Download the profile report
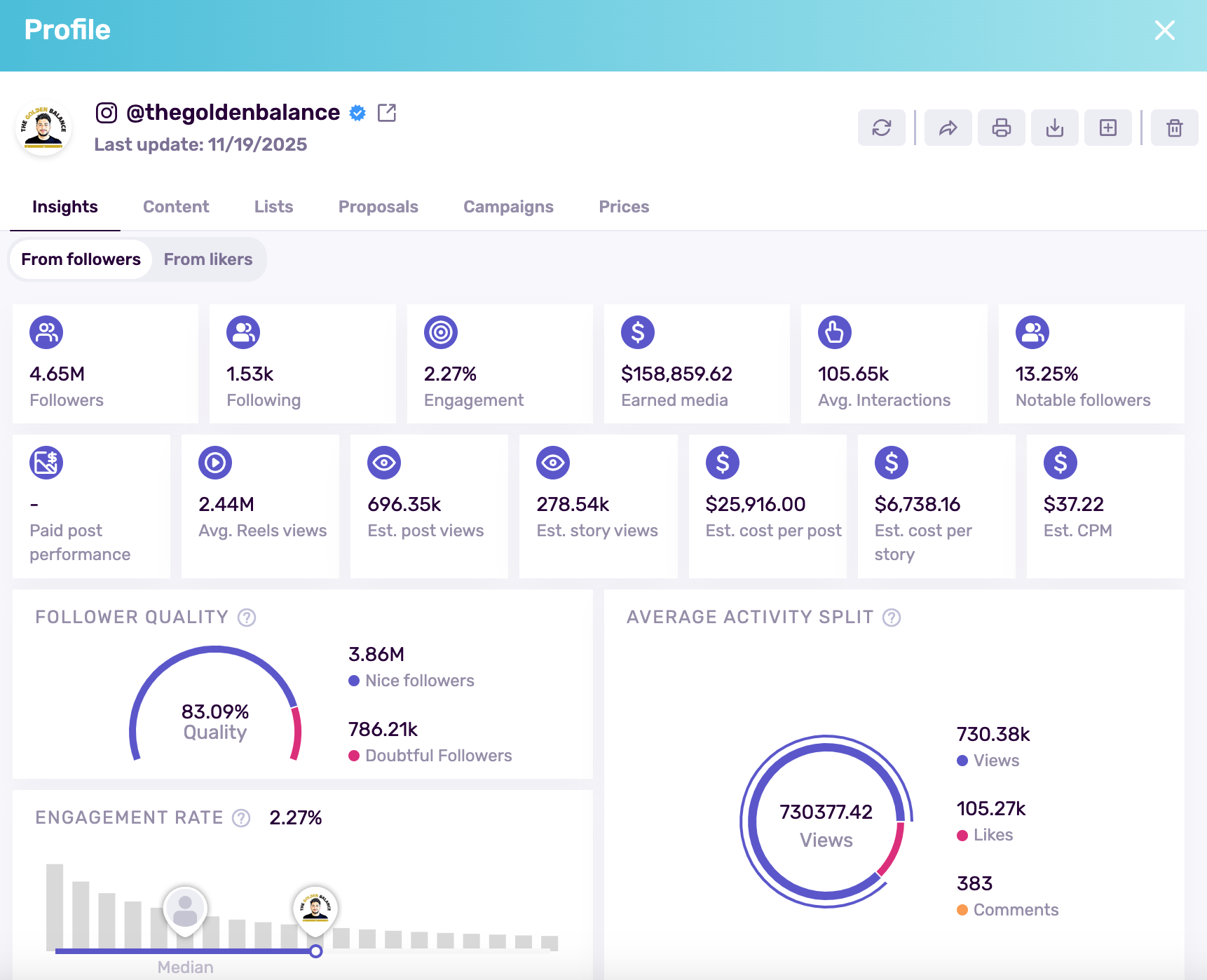This screenshot has height=980, width=1207. [1054, 128]
